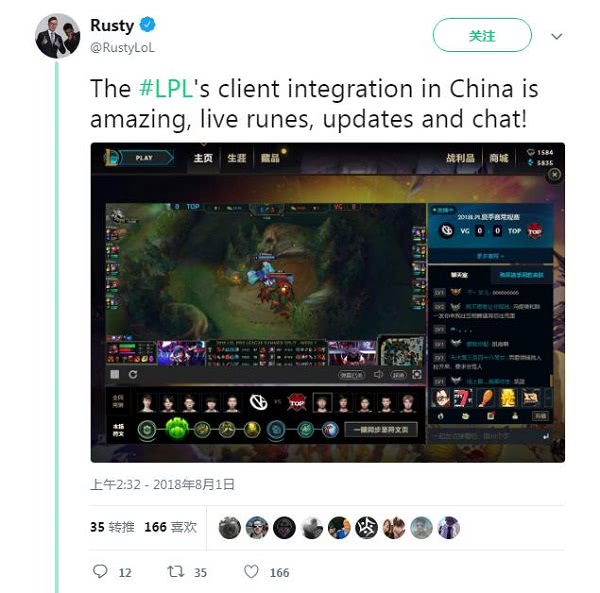600x593 pixels.
Task: Select the 主页 tab in client
Action: pos(202,158)
